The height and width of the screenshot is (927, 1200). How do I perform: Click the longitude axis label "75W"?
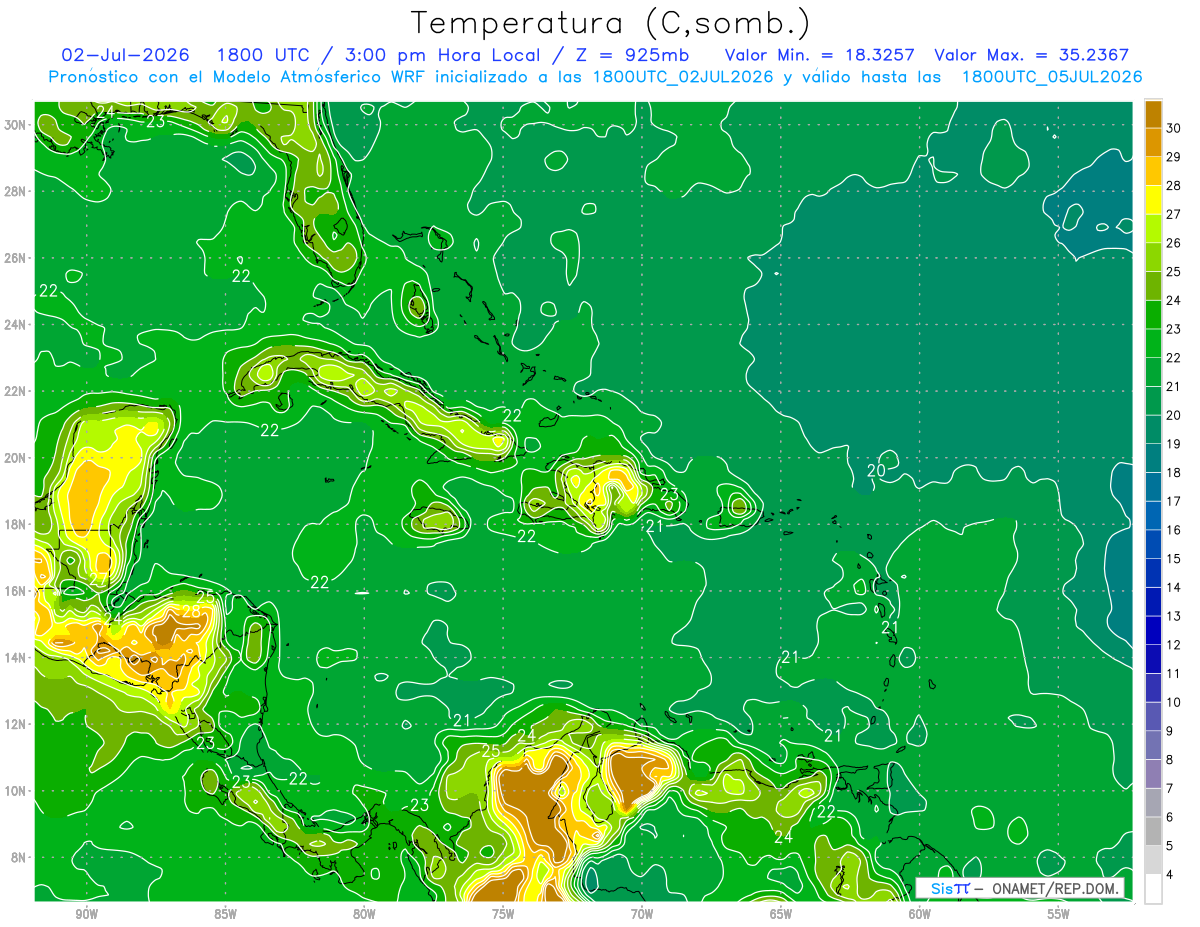point(503,913)
